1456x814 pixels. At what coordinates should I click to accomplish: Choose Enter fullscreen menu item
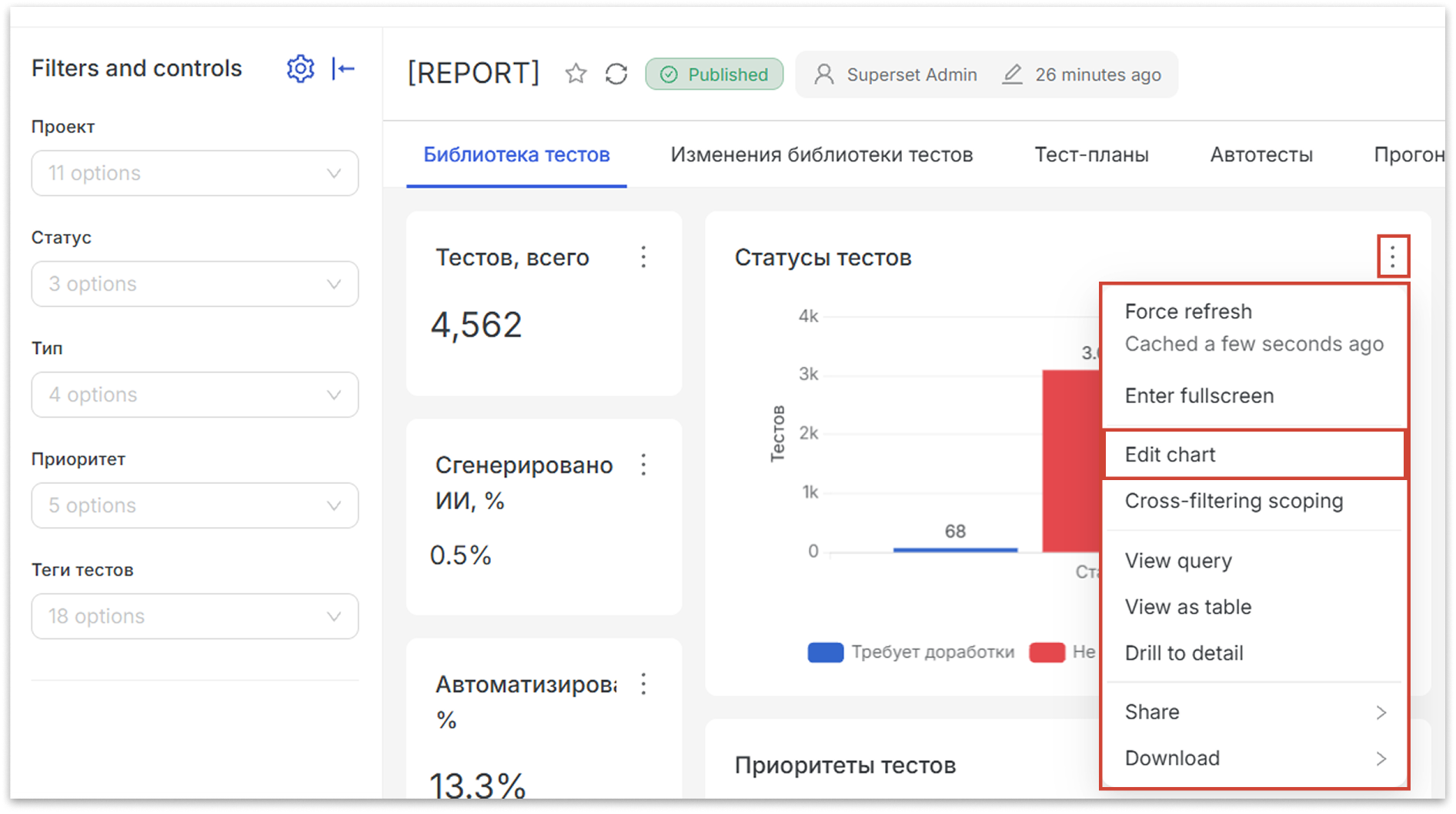pos(1254,395)
